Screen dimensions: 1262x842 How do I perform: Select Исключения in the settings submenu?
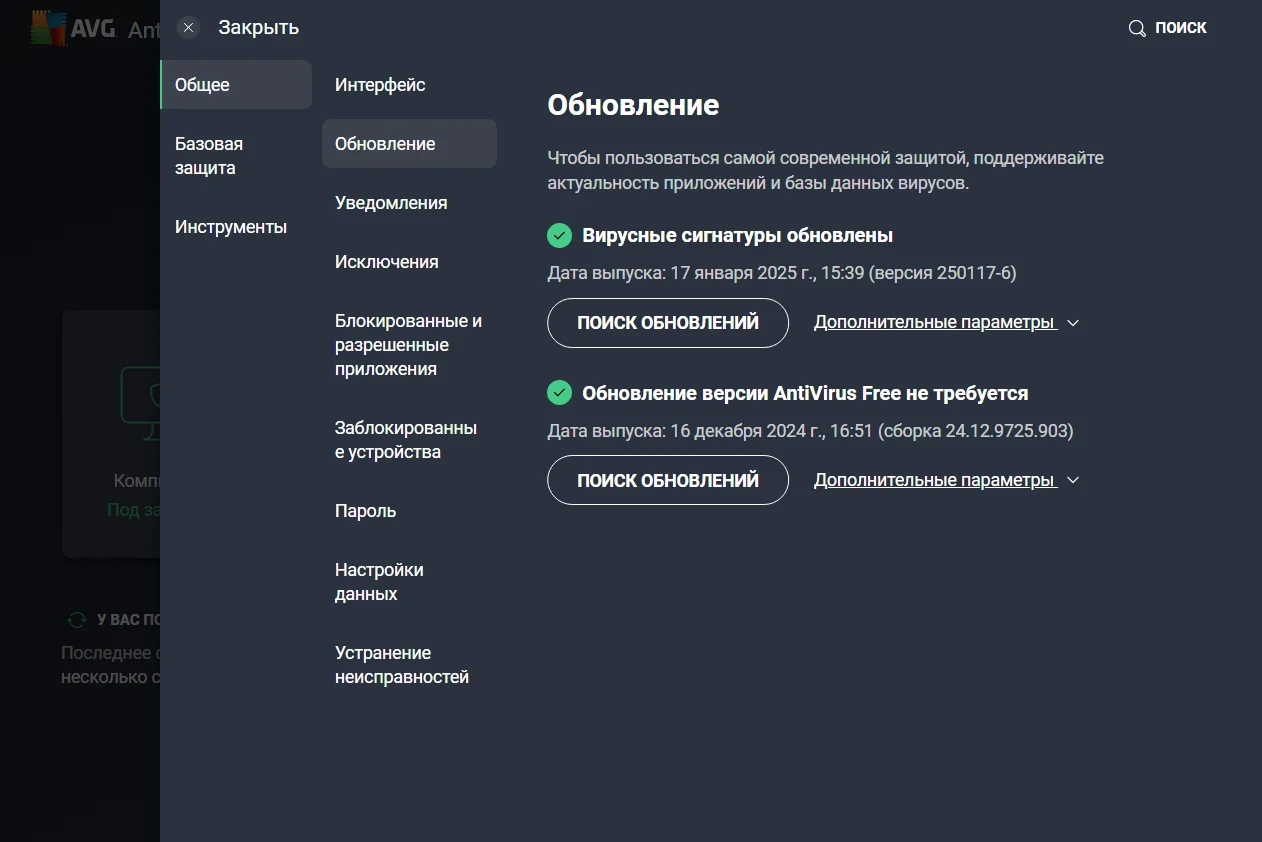[387, 262]
